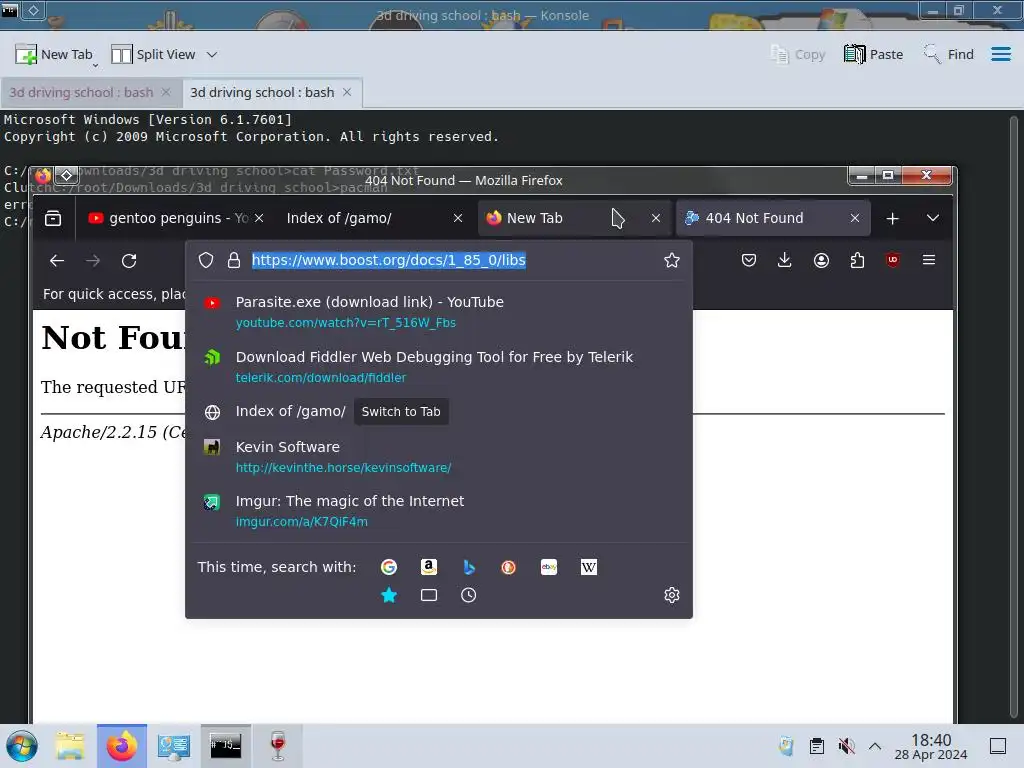Reload the page in Firefox
This screenshot has height=768, width=1024.
coord(129,261)
